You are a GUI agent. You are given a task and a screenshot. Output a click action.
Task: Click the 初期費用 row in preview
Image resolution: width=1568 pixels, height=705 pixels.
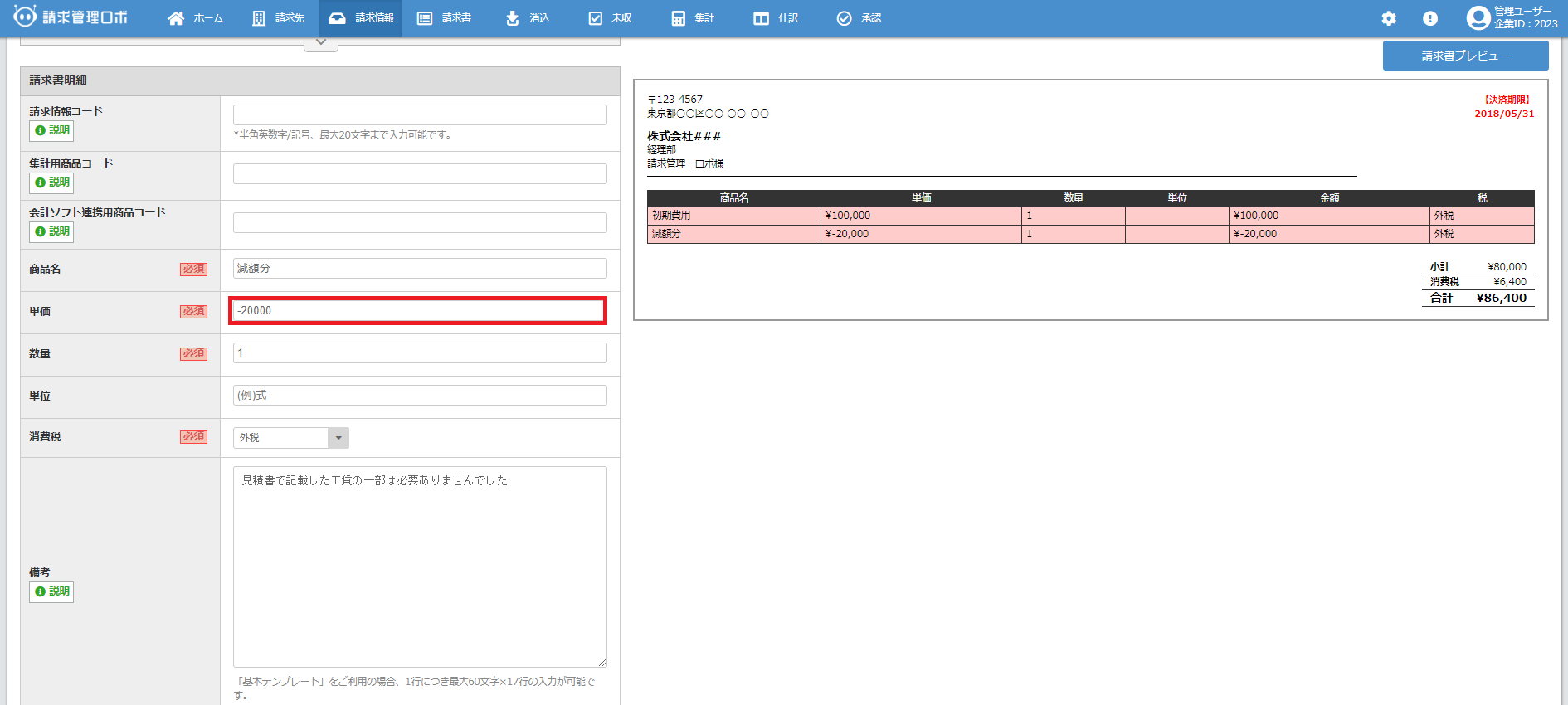[1091, 216]
